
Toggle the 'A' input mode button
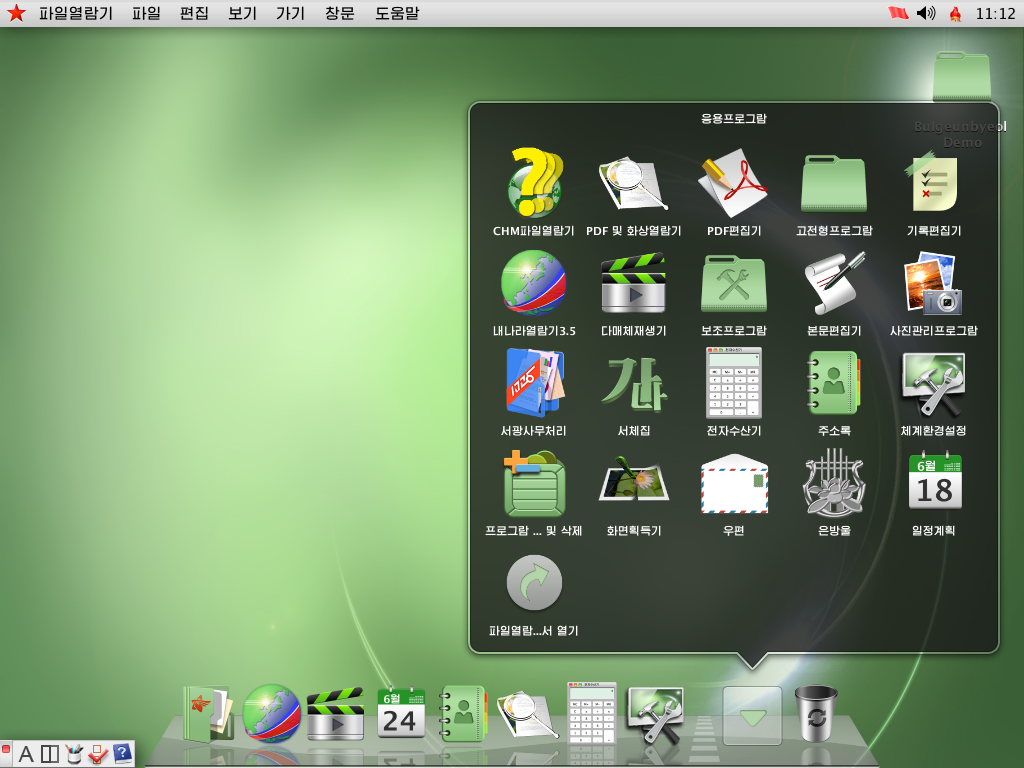(x=26, y=754)
